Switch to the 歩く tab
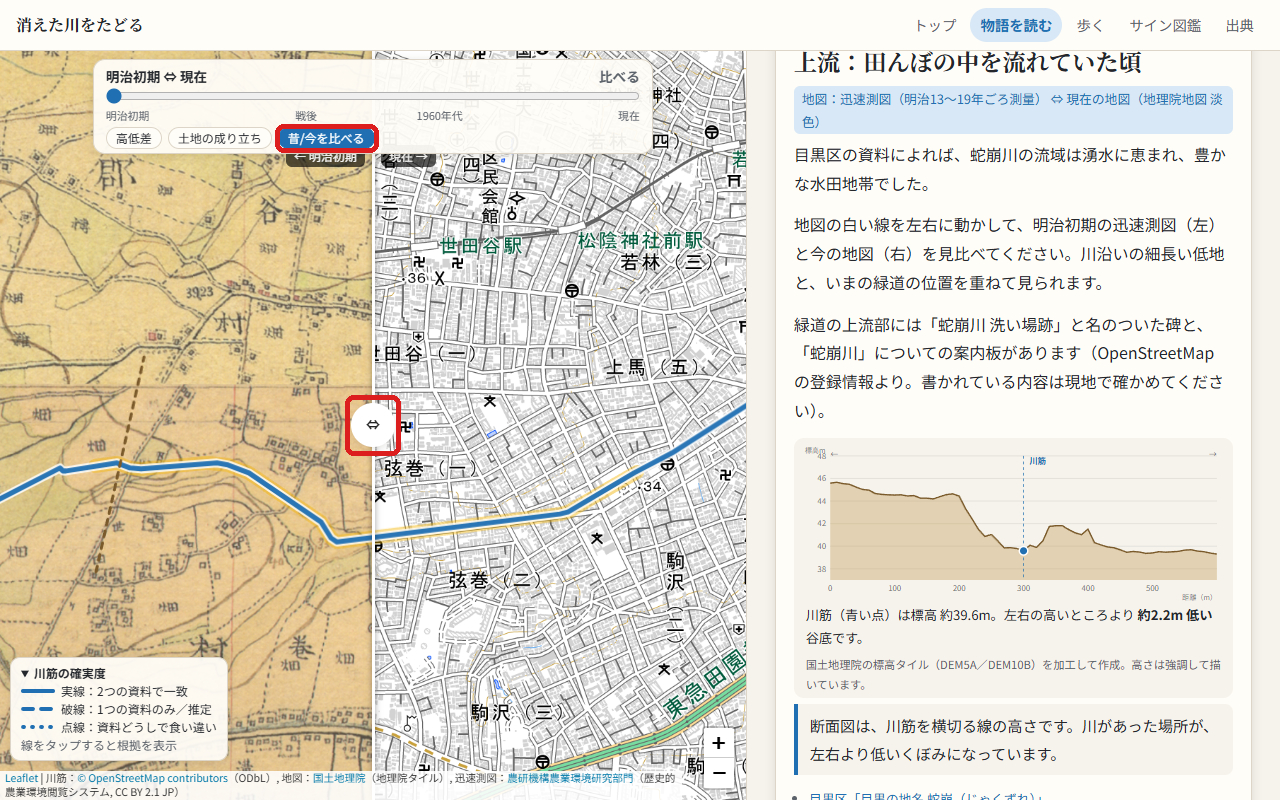This screenshot has width=1280, height=800. pyautogui.click(x=1090, y=26)
